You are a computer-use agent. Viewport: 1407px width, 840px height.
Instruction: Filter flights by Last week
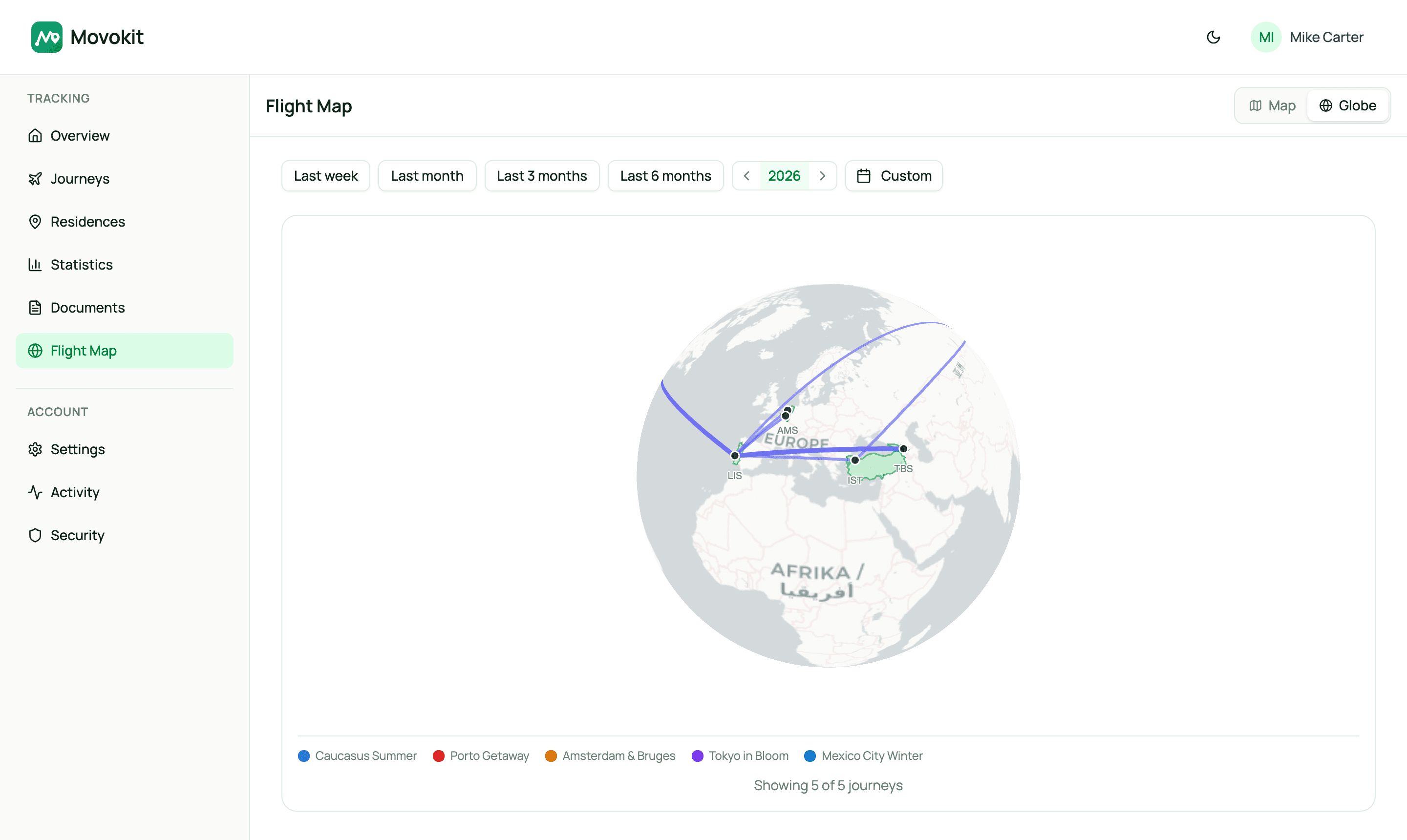[x=325, y=176]
